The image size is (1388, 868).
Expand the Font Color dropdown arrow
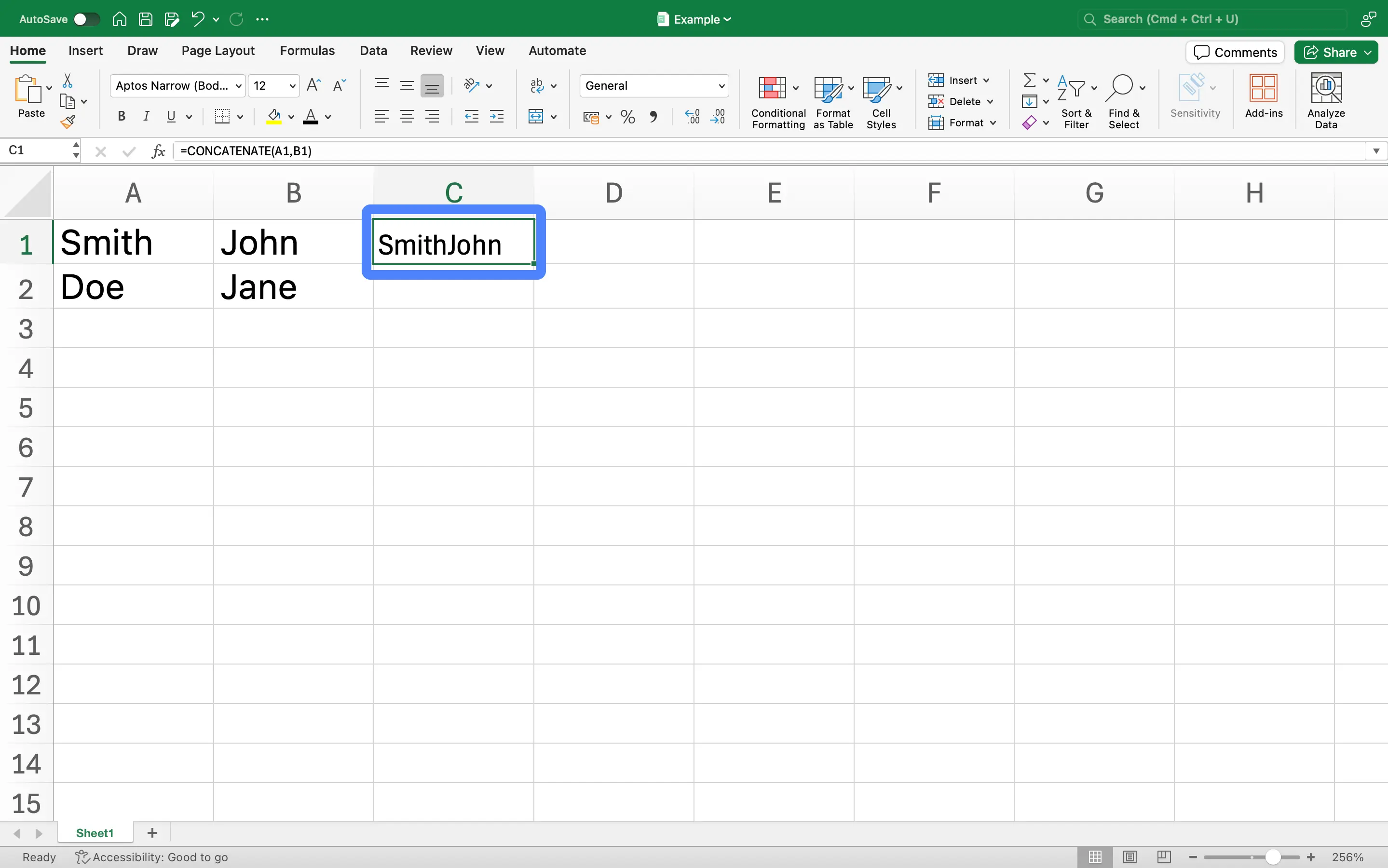coord(328,117)
